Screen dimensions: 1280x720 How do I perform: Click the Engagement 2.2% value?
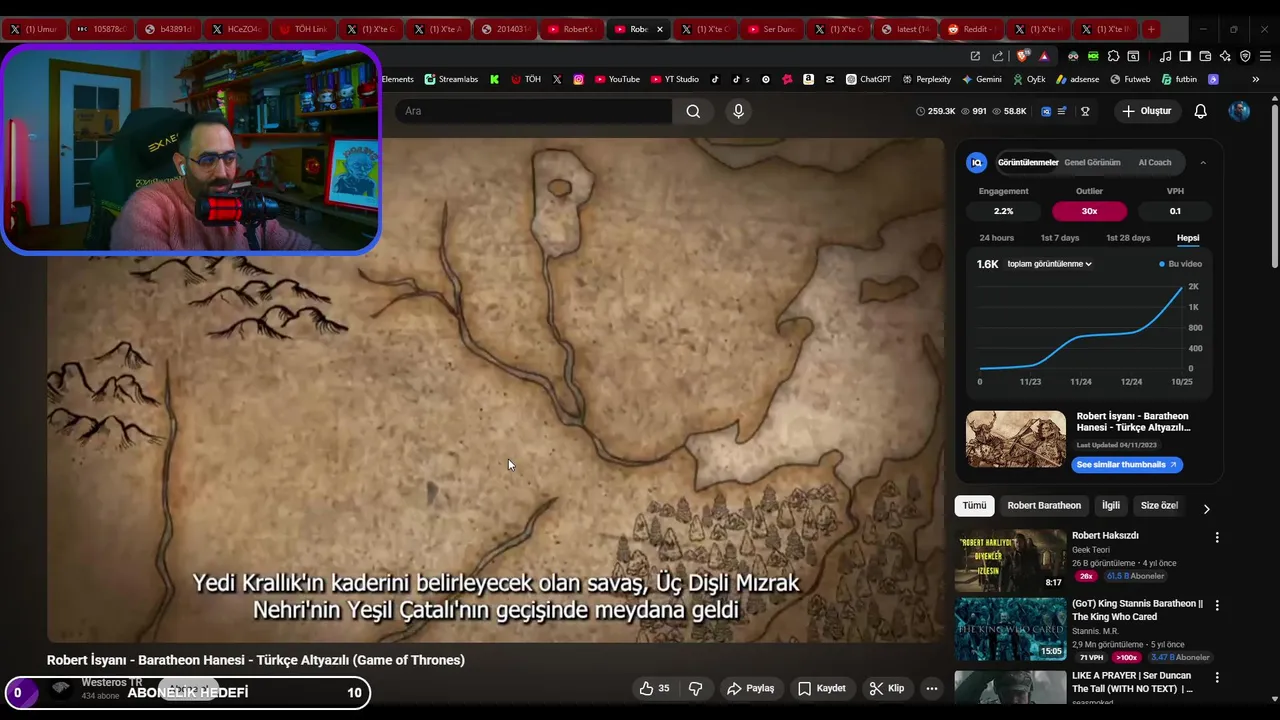point(1003,211)
